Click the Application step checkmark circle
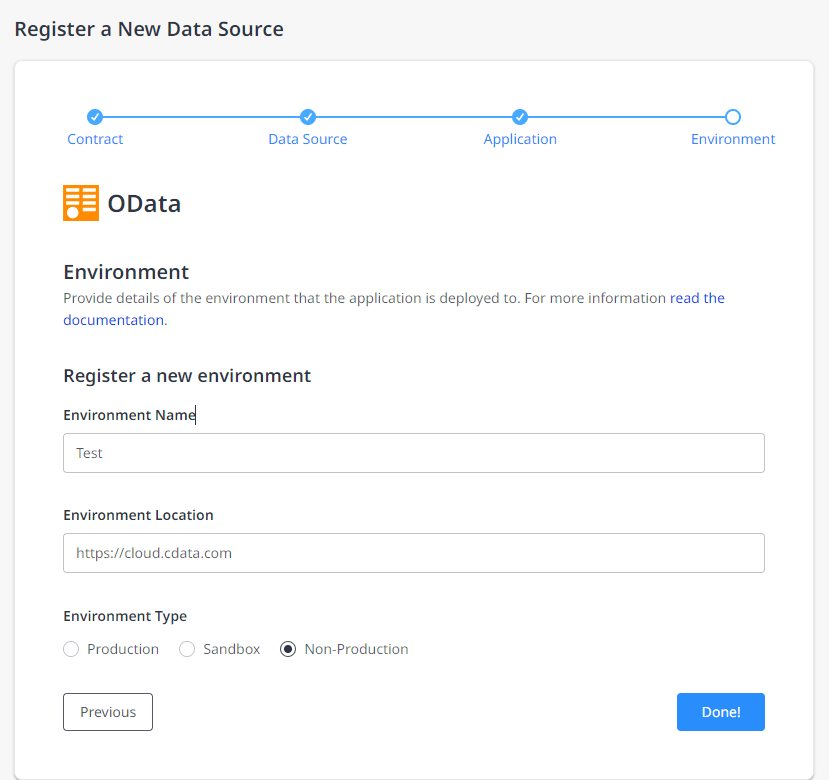 (x=520, y=117)
